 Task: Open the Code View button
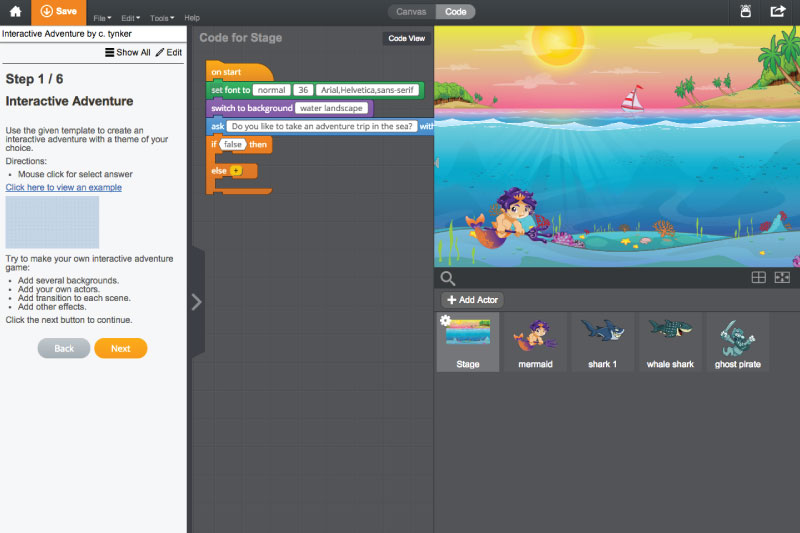[x=407, y=38]
